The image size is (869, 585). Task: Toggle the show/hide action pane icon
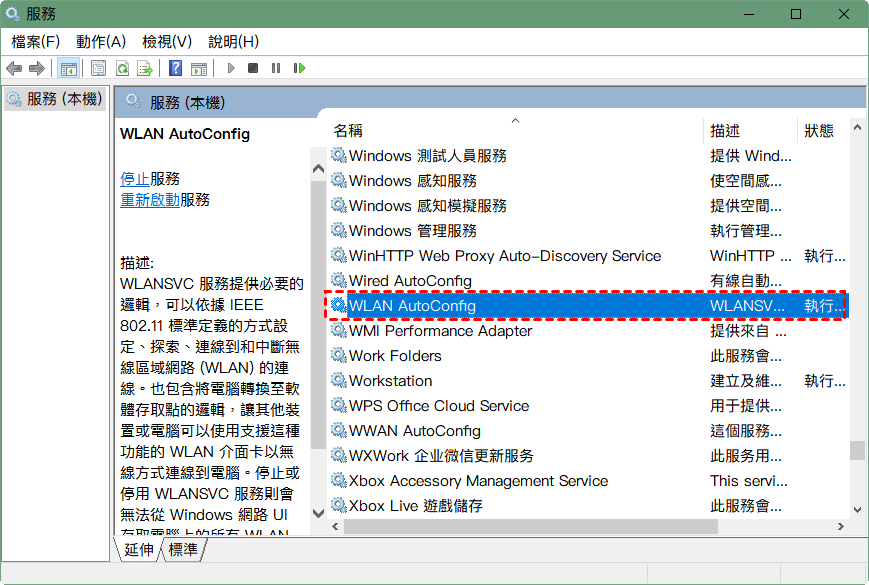click(x=199, y=69)
